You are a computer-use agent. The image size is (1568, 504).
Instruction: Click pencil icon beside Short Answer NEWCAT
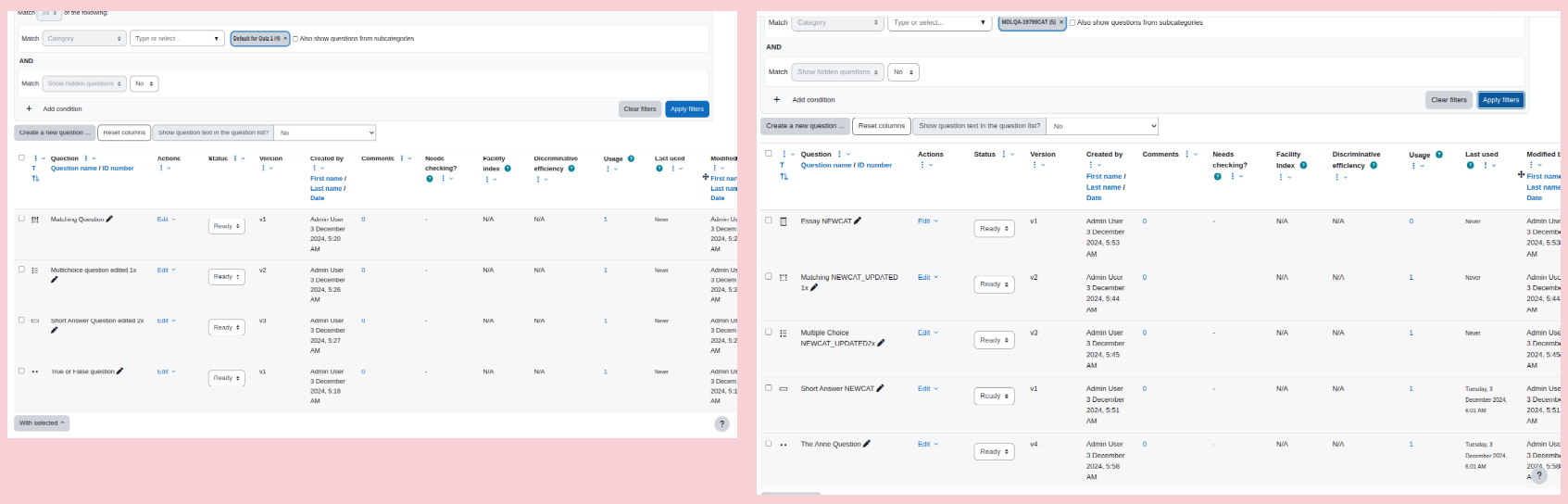tap(880, 388)
